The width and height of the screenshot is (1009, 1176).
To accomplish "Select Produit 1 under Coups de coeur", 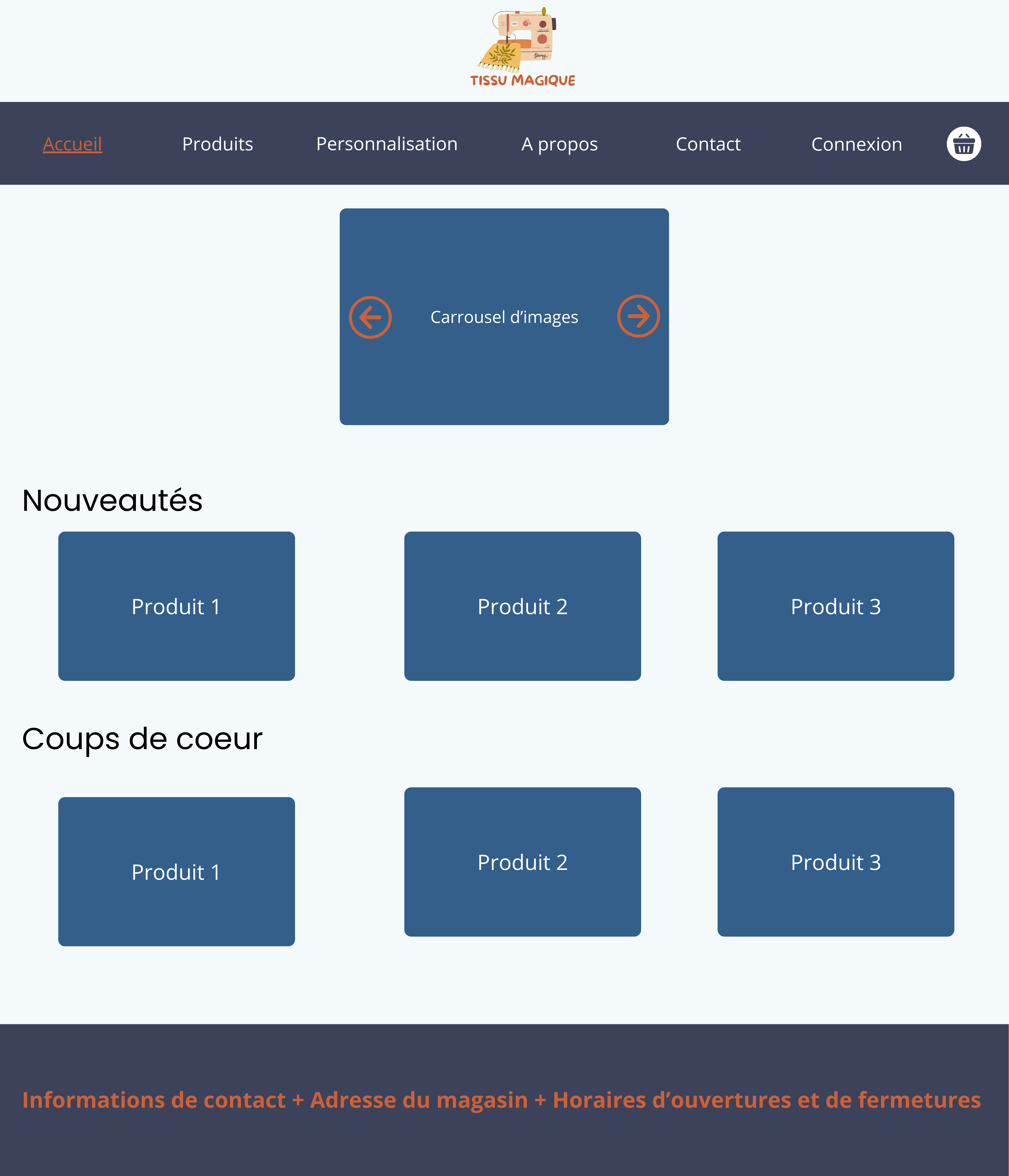I will click(177, 871).
